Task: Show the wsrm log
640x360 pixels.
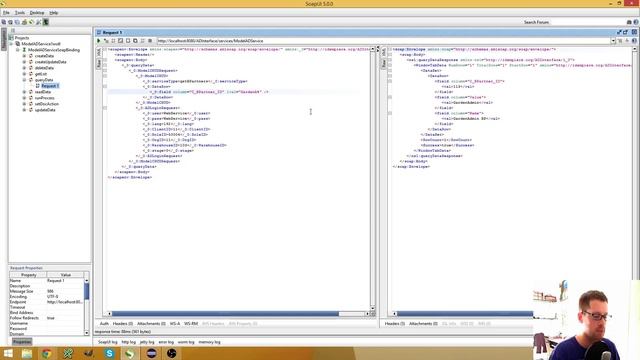Action: point(186,342)
